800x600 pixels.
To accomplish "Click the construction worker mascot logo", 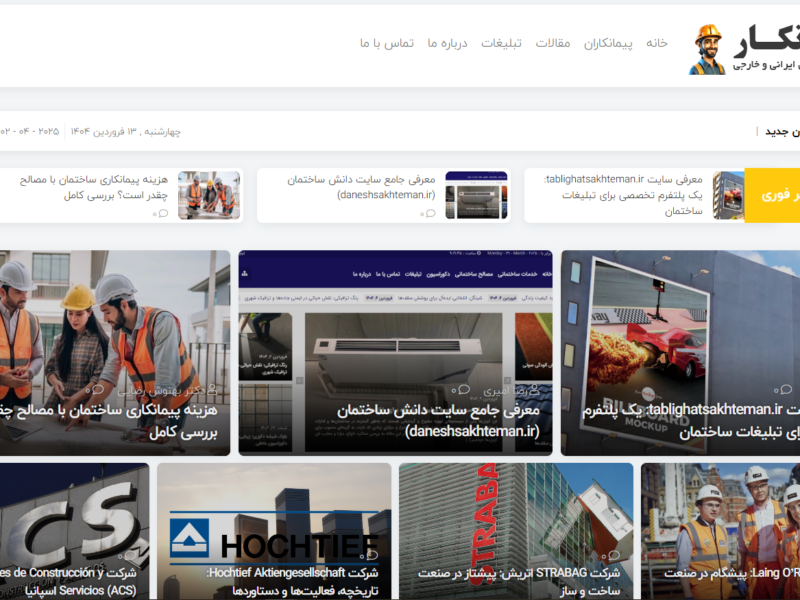I will point(707,49).
